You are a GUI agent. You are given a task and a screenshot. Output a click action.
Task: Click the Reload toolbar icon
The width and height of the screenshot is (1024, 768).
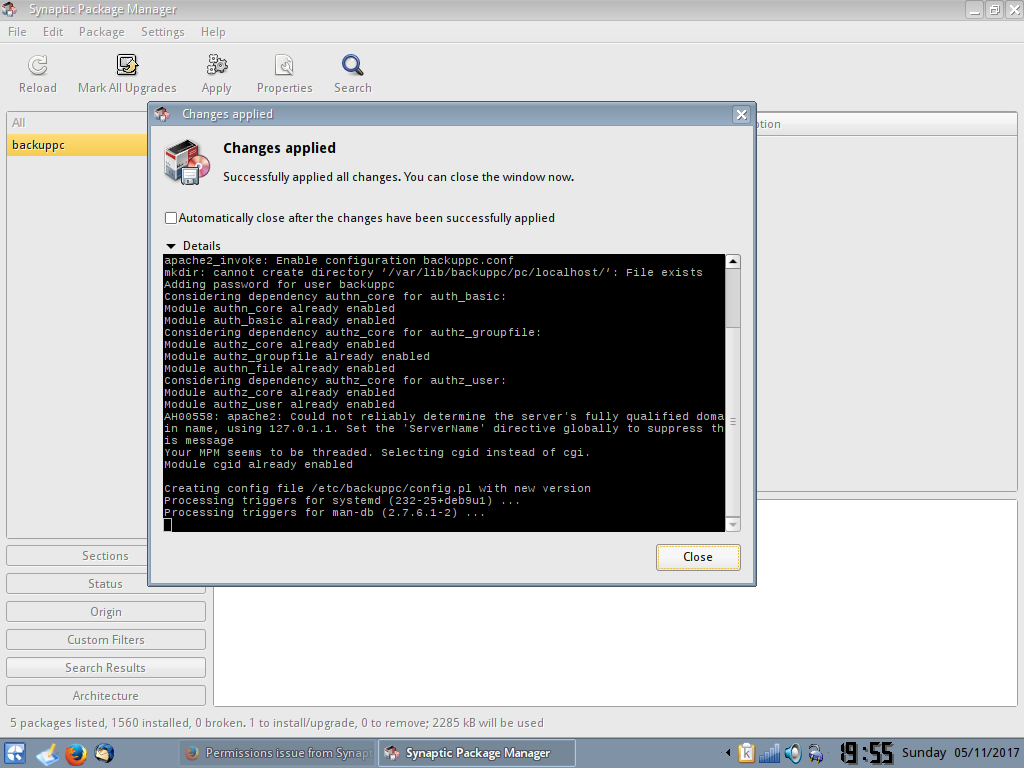tap(38, 65)
